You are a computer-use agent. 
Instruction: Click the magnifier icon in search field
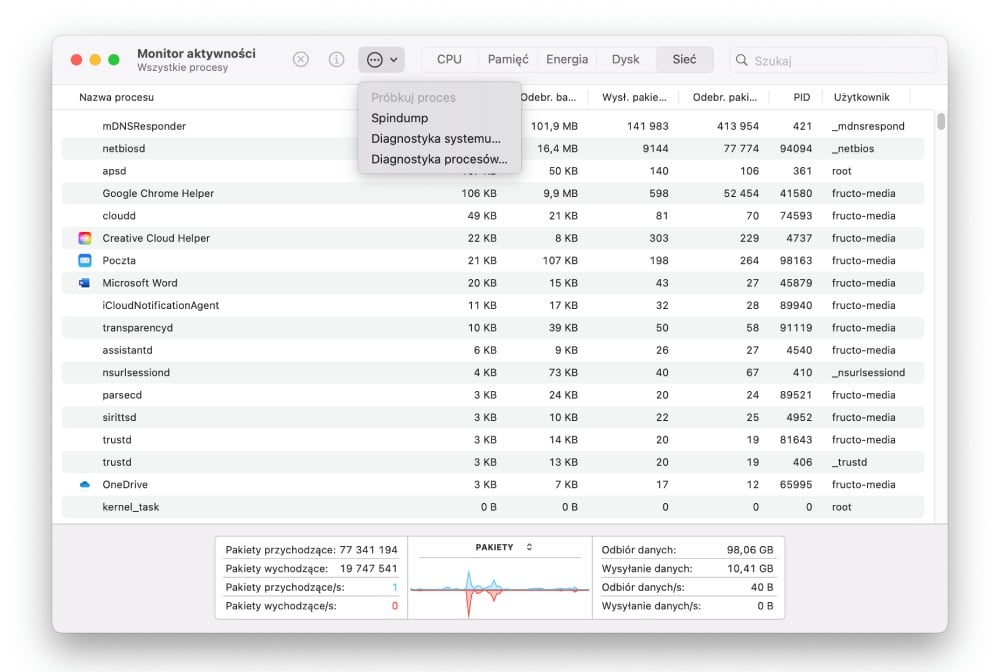[741, 60]
